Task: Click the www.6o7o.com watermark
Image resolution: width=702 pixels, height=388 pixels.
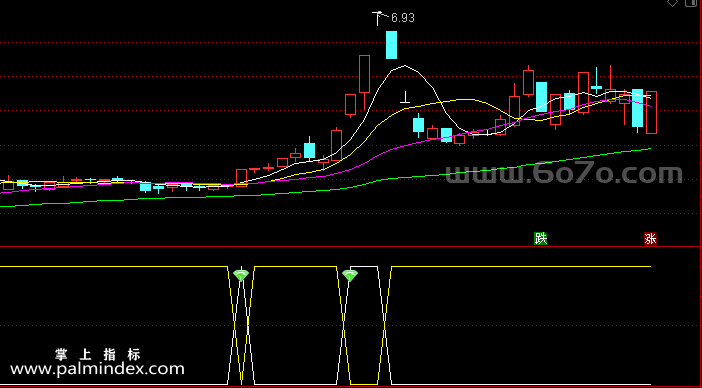Action: (x=564, y=174)
